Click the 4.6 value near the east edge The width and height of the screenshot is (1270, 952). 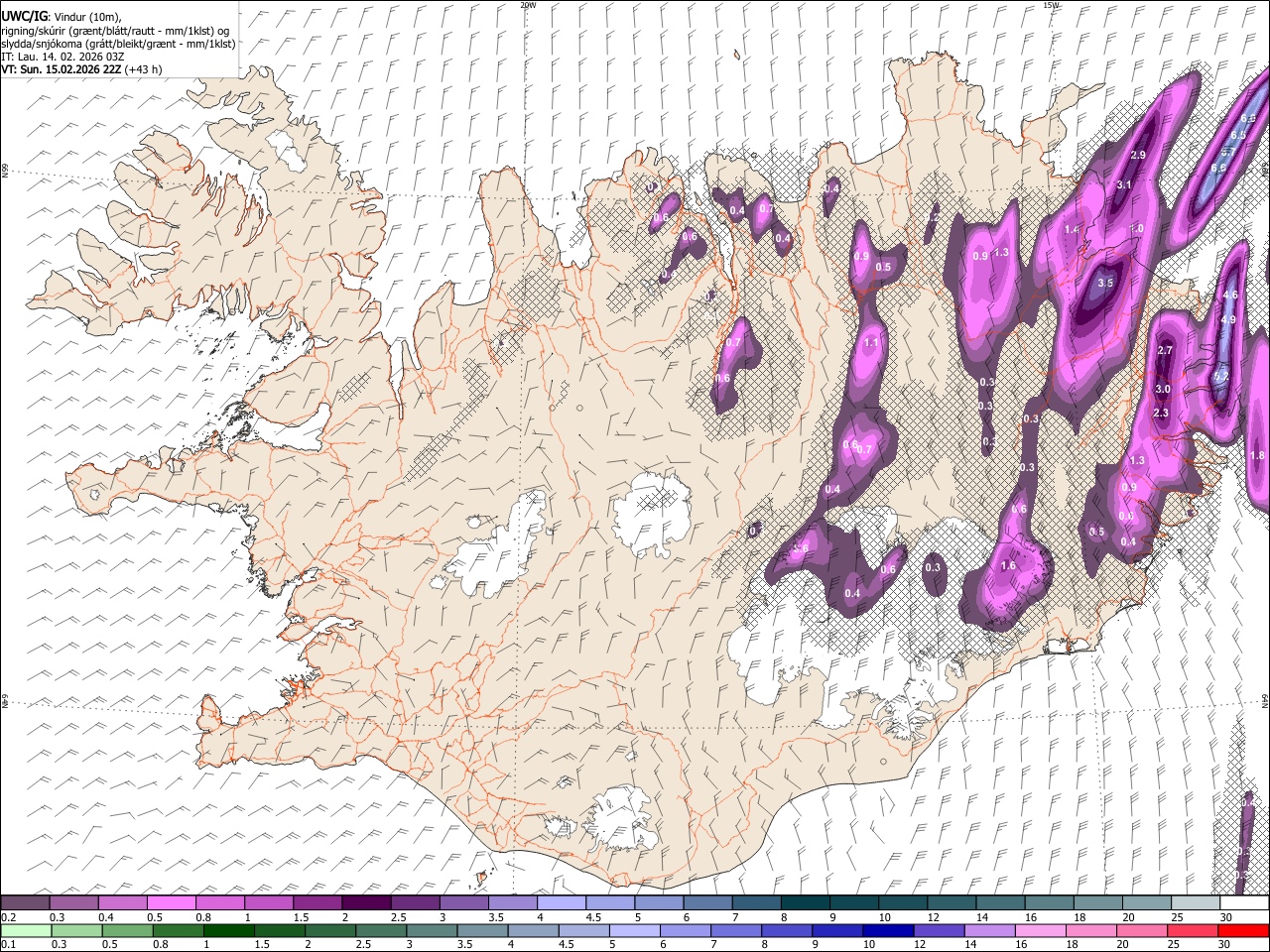pos(1229,296)
